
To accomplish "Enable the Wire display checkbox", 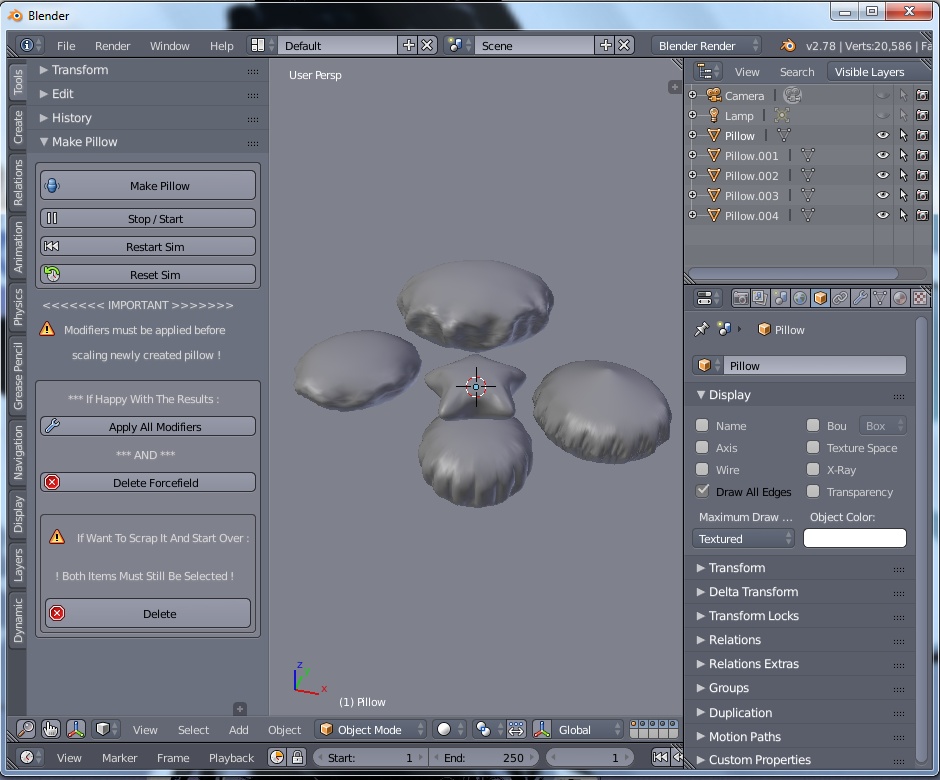I will point(703,470).
